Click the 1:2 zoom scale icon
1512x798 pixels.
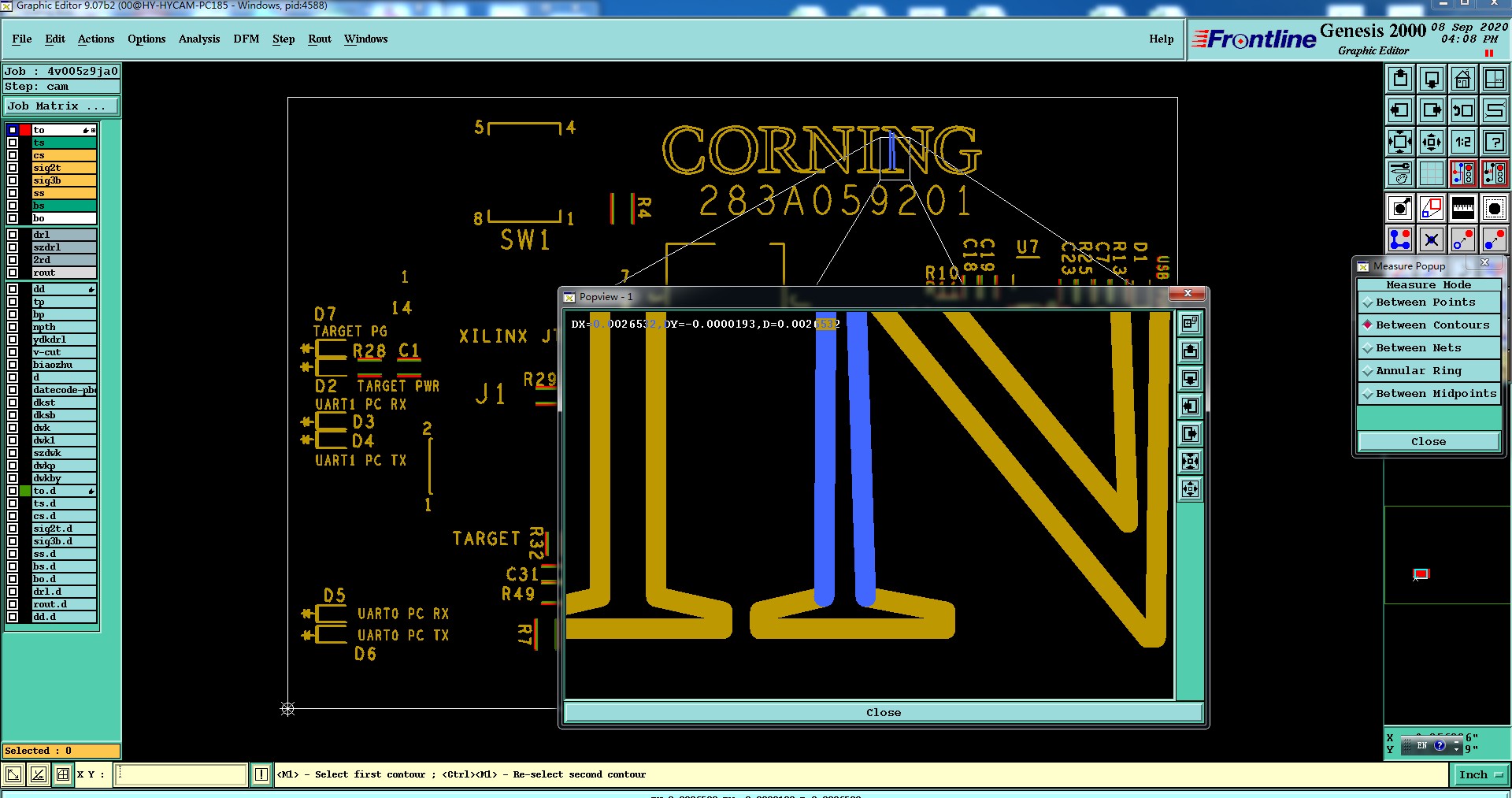1463,142
